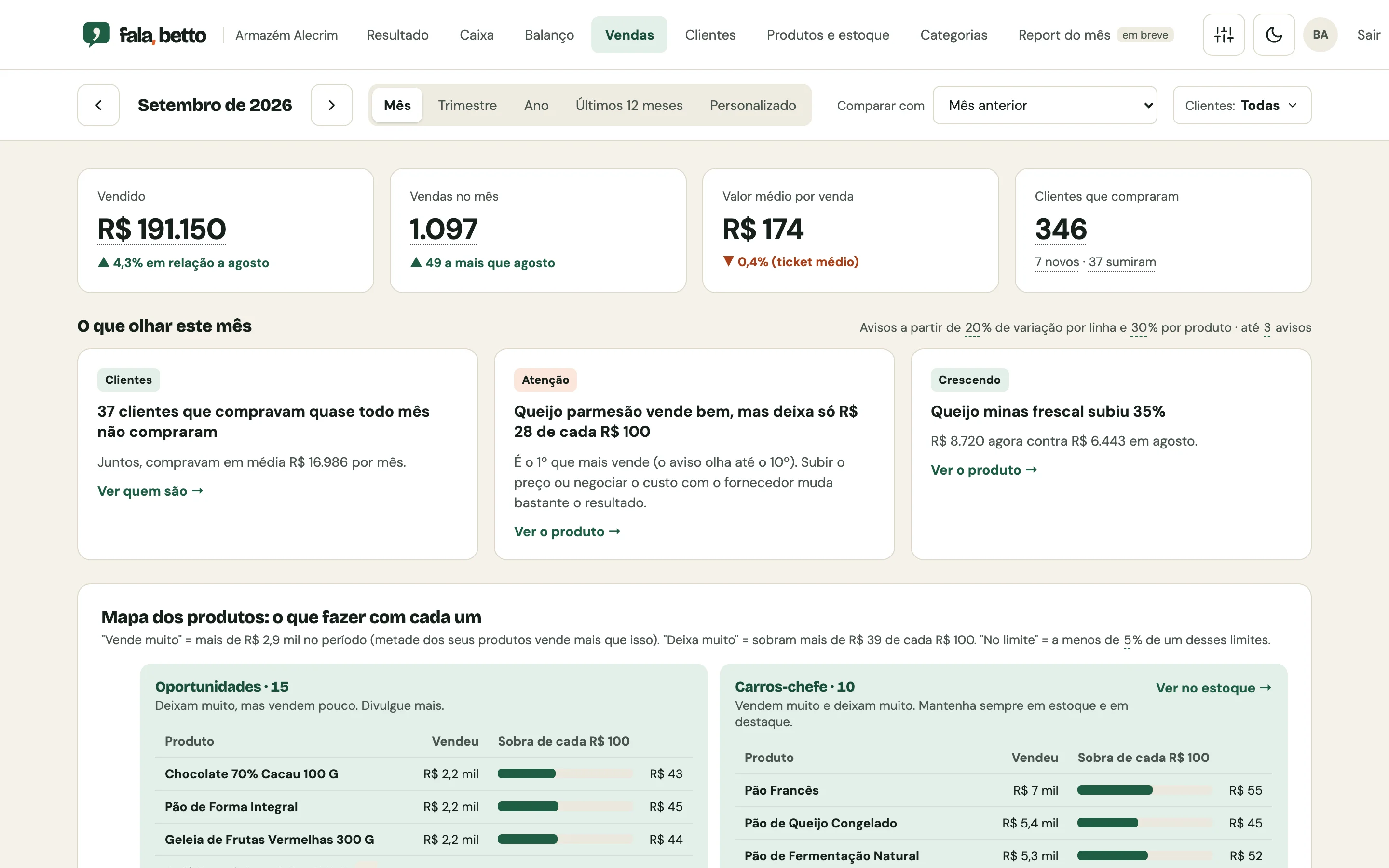Open the Clientes menu item
This screenshot has width=1389, height=868.
(710, 35)
